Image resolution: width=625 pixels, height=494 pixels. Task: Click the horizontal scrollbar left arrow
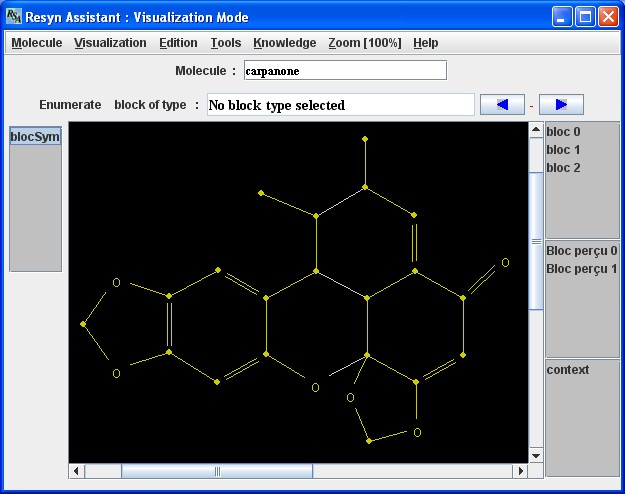(x=76, y=471)
